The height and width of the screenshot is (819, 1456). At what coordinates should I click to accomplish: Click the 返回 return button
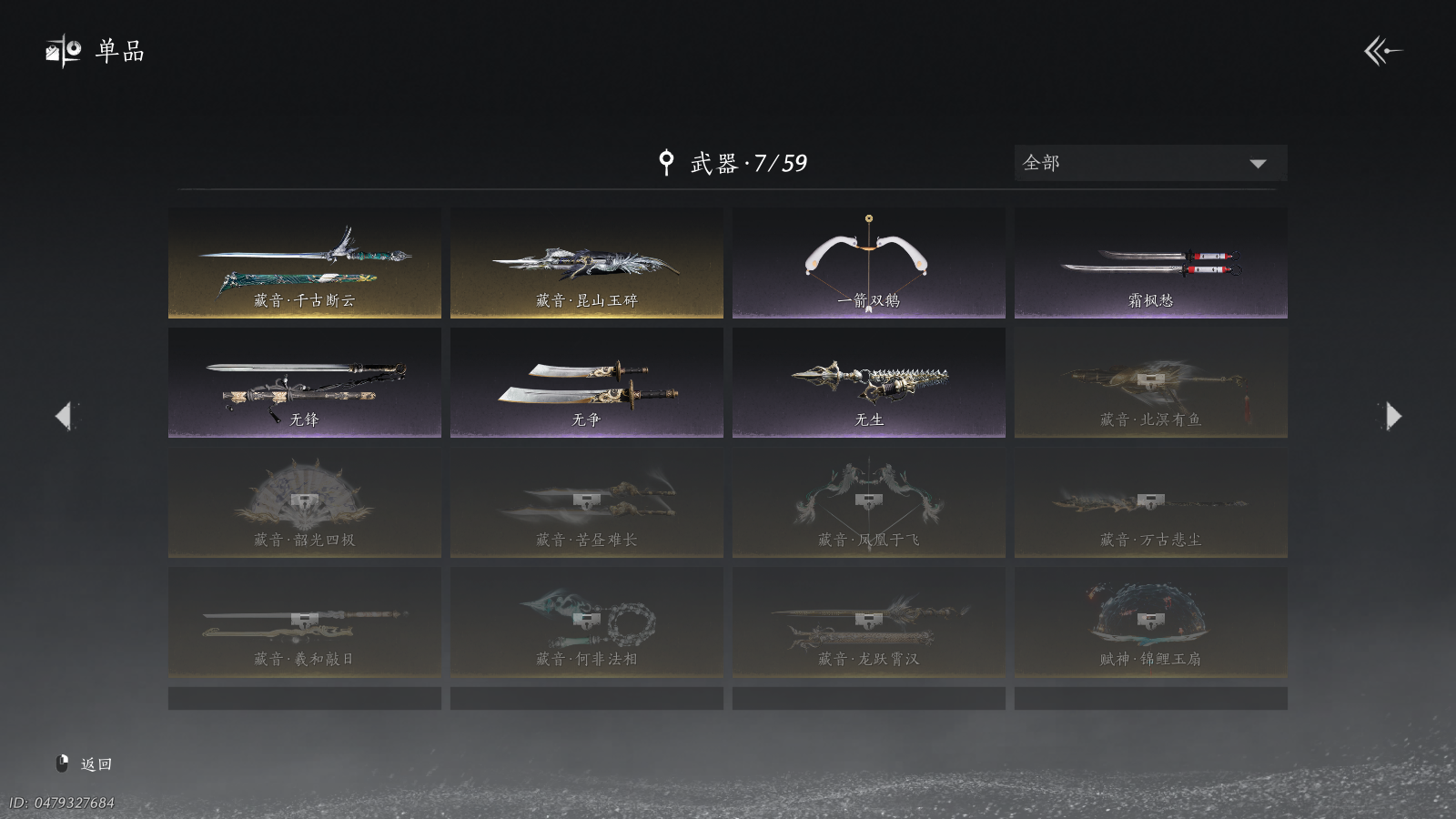pos(85,763)
